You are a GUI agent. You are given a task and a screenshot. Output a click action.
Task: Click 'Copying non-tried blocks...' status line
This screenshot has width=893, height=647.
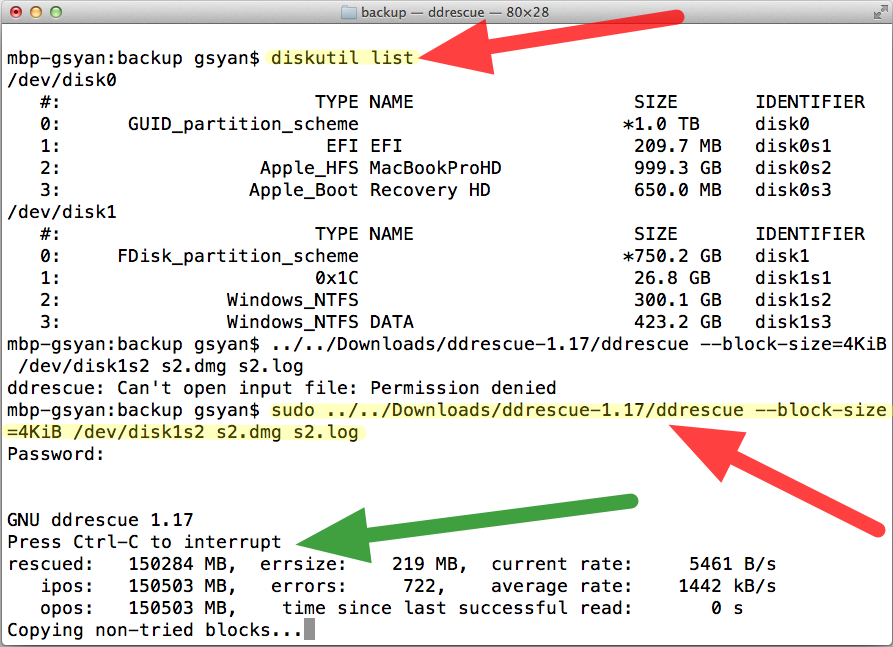coord(155,630)
